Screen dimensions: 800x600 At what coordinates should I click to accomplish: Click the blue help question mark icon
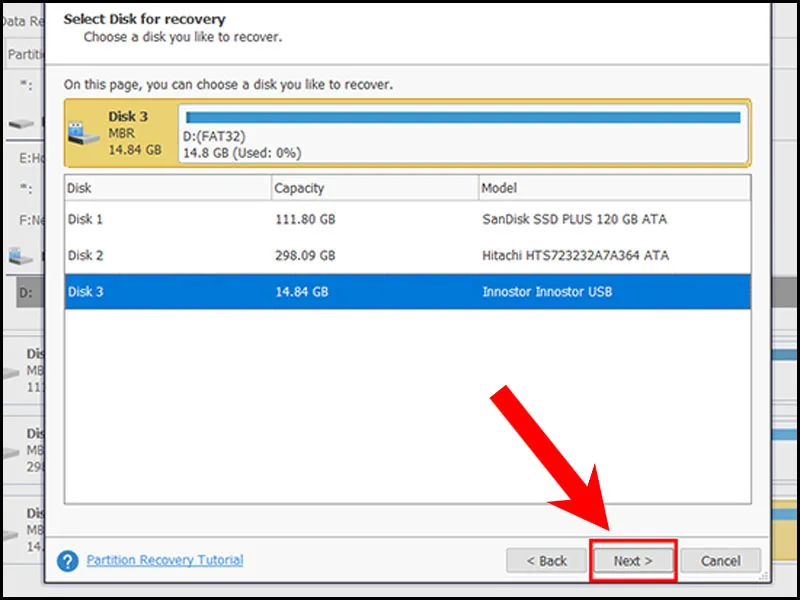pyautogui.click(x=68, y=561)
